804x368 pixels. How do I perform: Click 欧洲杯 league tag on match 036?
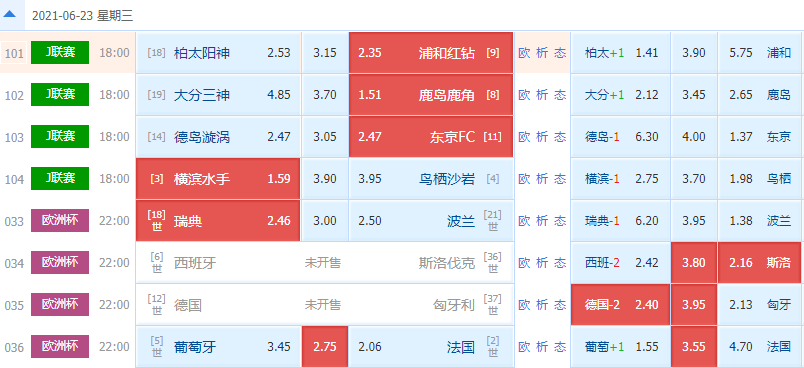pos(60,346)
